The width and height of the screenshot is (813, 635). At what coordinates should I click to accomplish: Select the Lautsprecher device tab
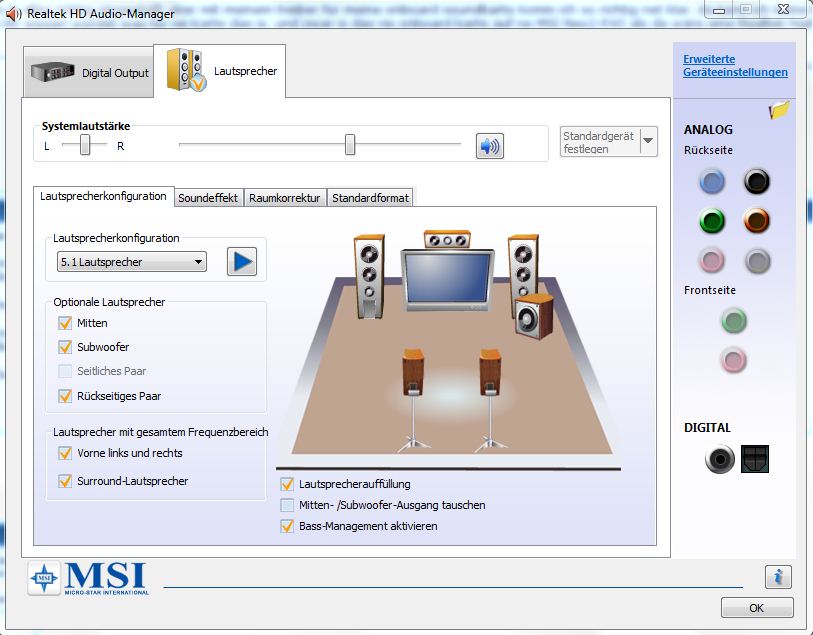[x=220, y=71]
